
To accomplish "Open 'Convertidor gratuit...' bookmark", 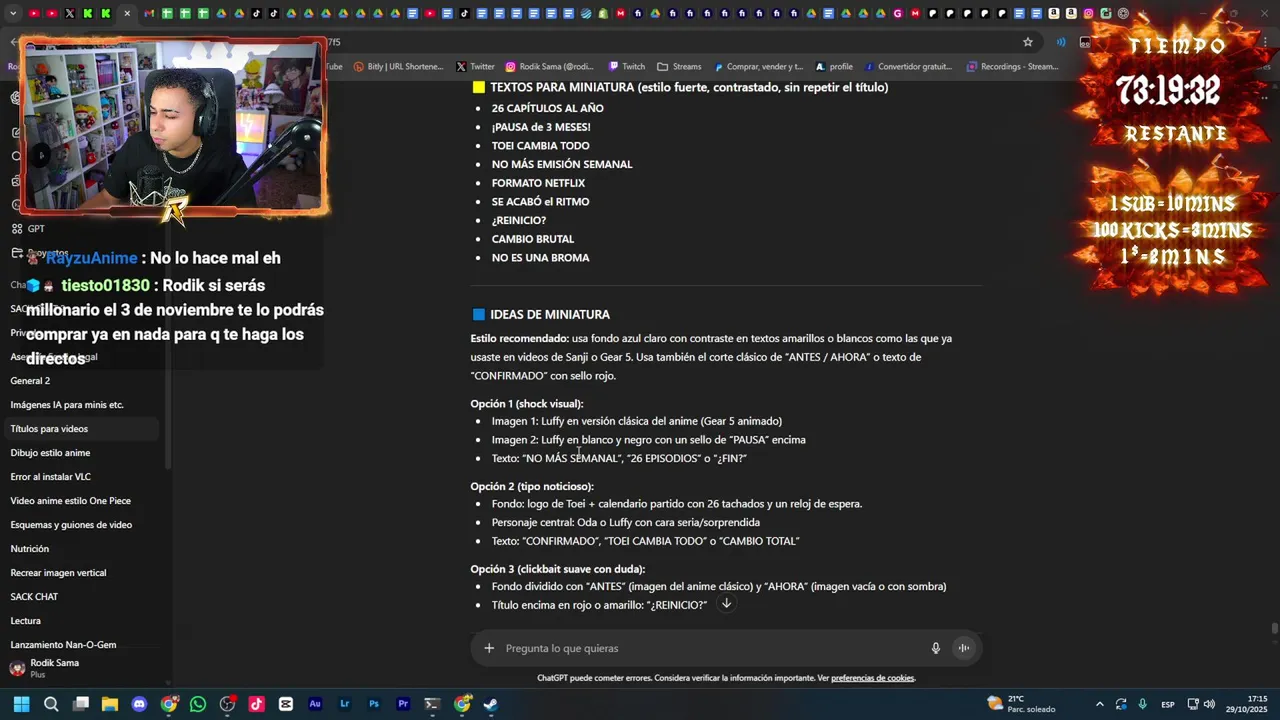I will click(908, 67).
